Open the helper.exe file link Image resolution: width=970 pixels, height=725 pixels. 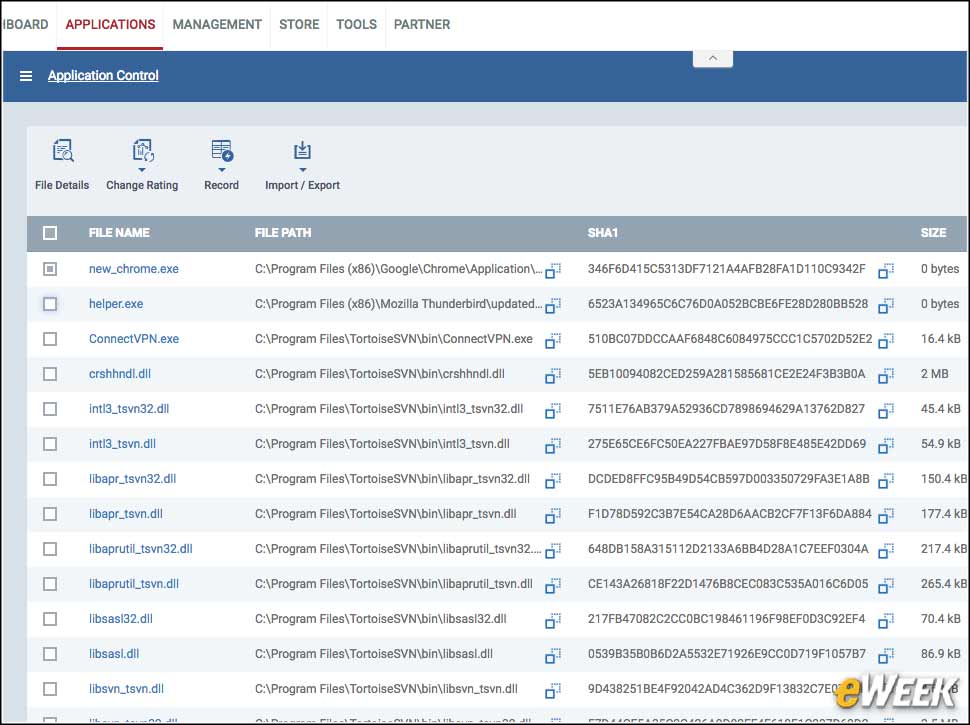pos(116,304)
